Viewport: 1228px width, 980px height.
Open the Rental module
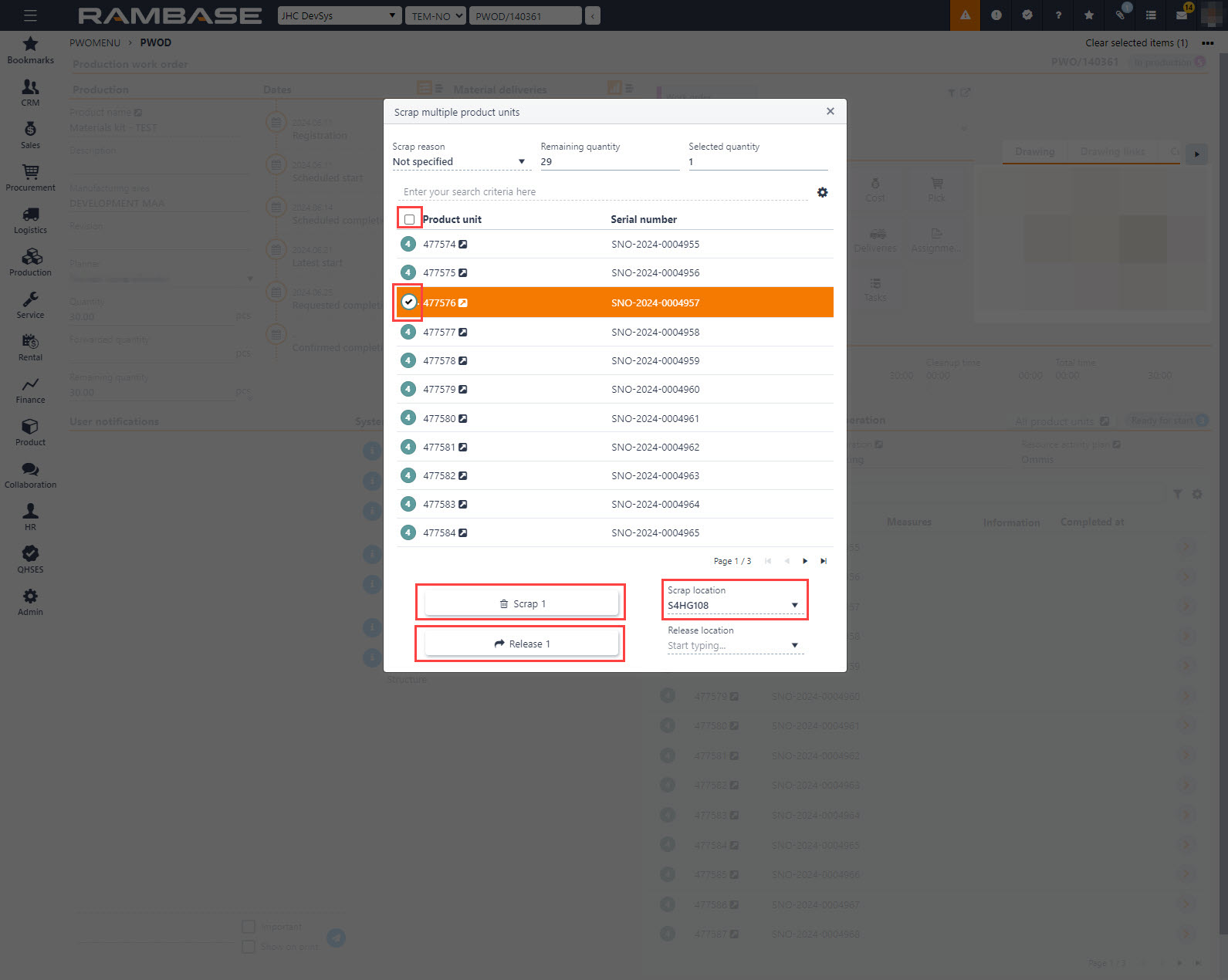30,347
